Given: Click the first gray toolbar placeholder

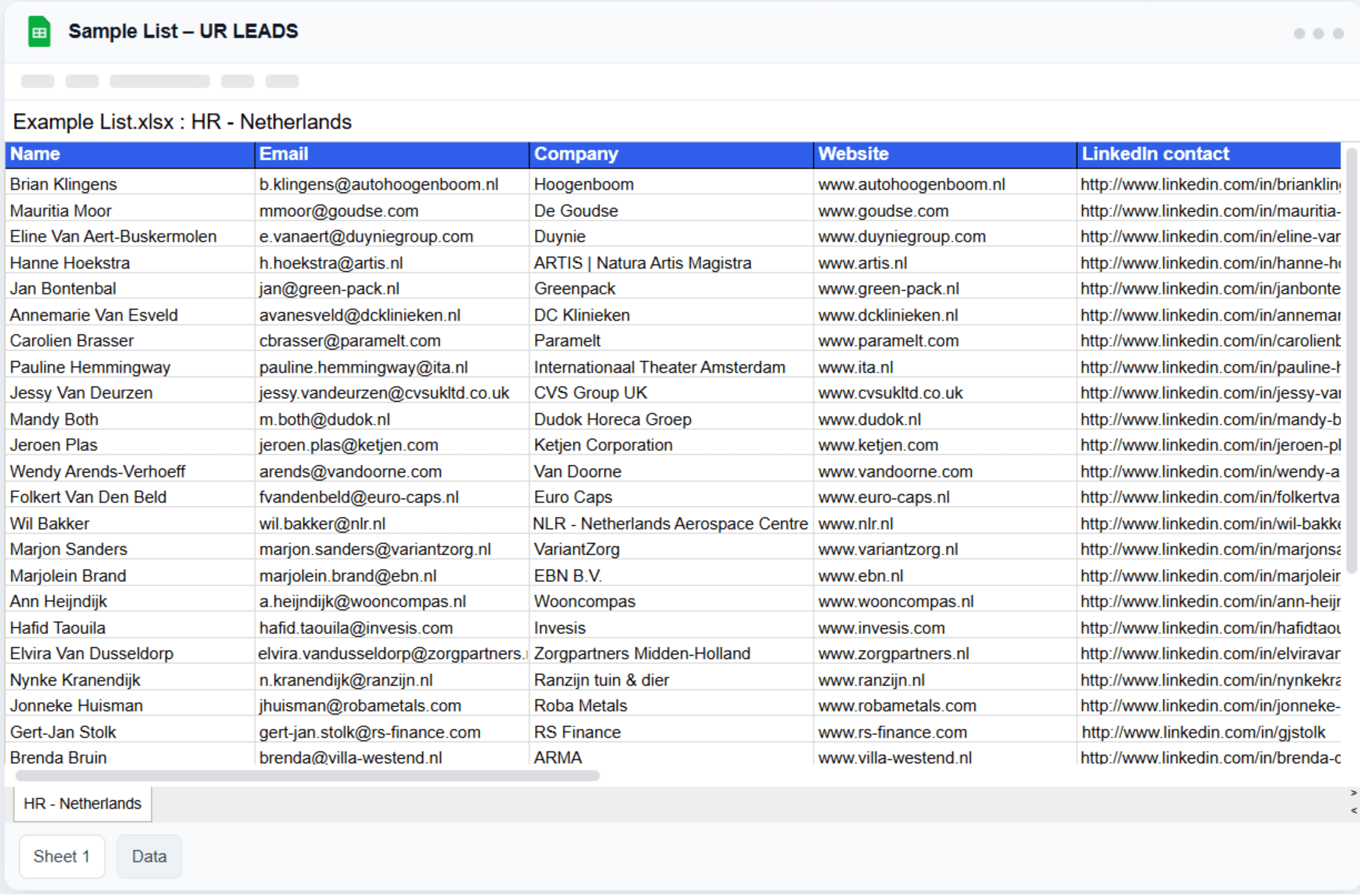Looking at the screenshot, I should [38, 81].
